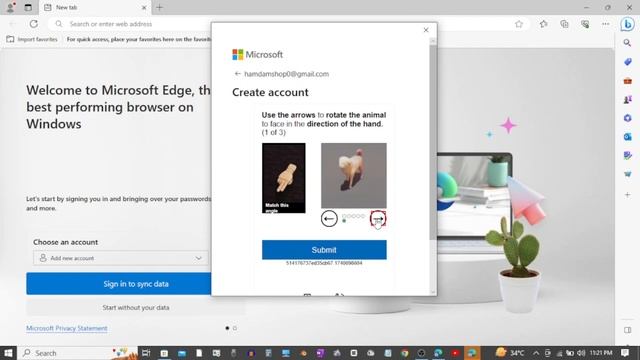
Task: Go back using the arrow before hamdamshop0@gmail.com
Action: point(237,74)
